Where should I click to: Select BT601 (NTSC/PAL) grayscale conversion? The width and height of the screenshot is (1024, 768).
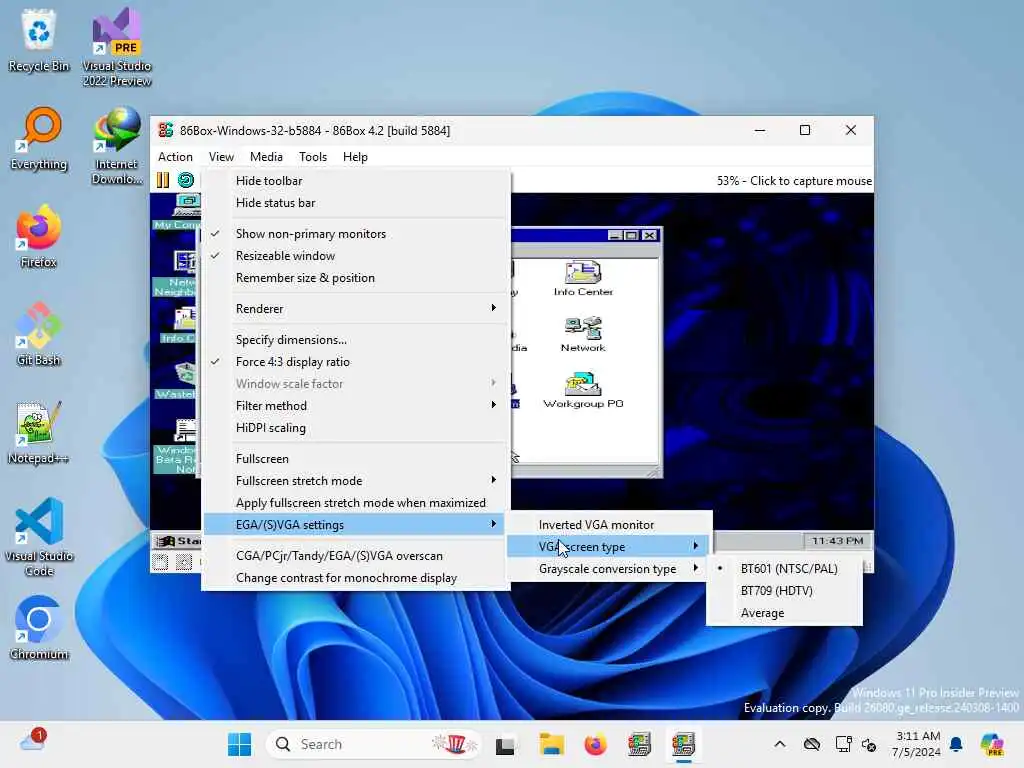click(x=784, y=569)
